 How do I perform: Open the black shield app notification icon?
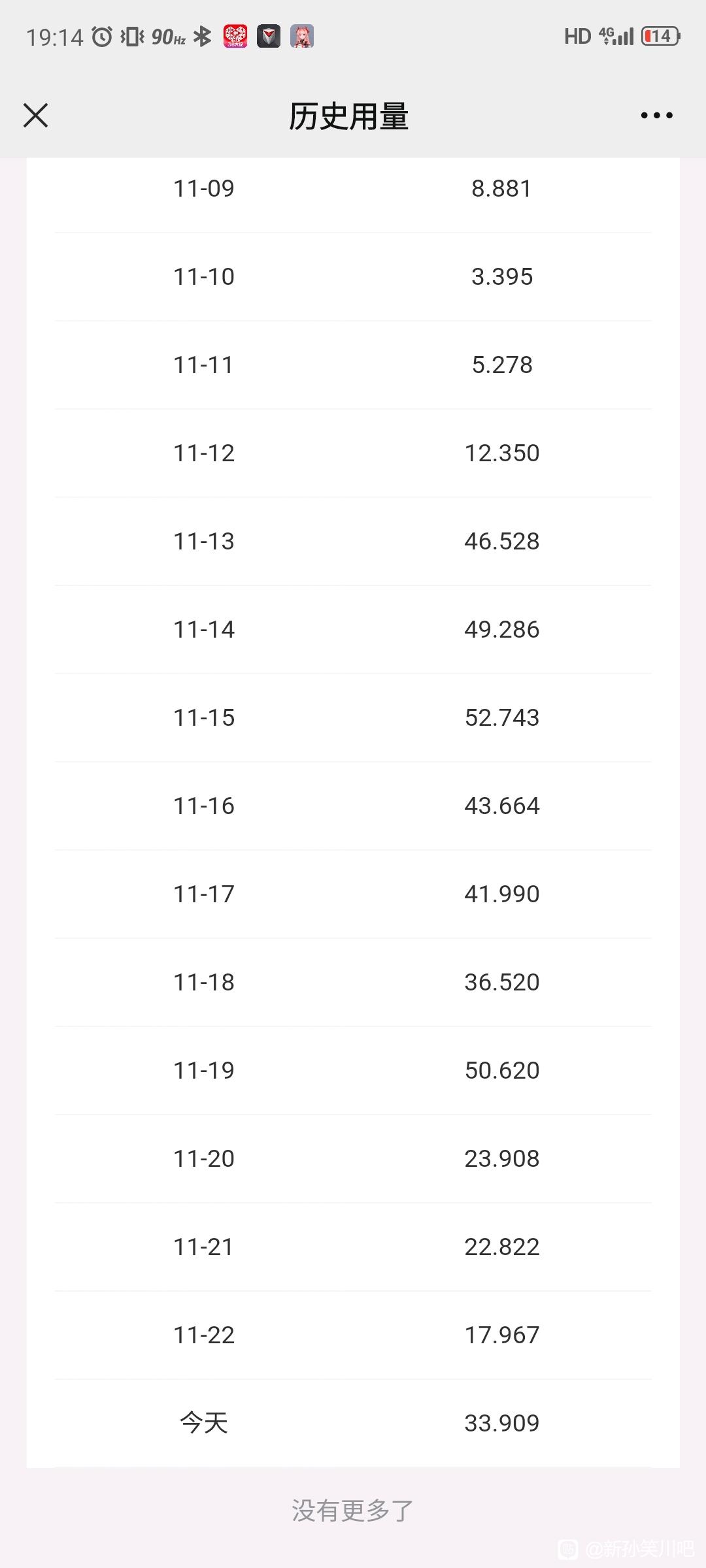point(269,37)
